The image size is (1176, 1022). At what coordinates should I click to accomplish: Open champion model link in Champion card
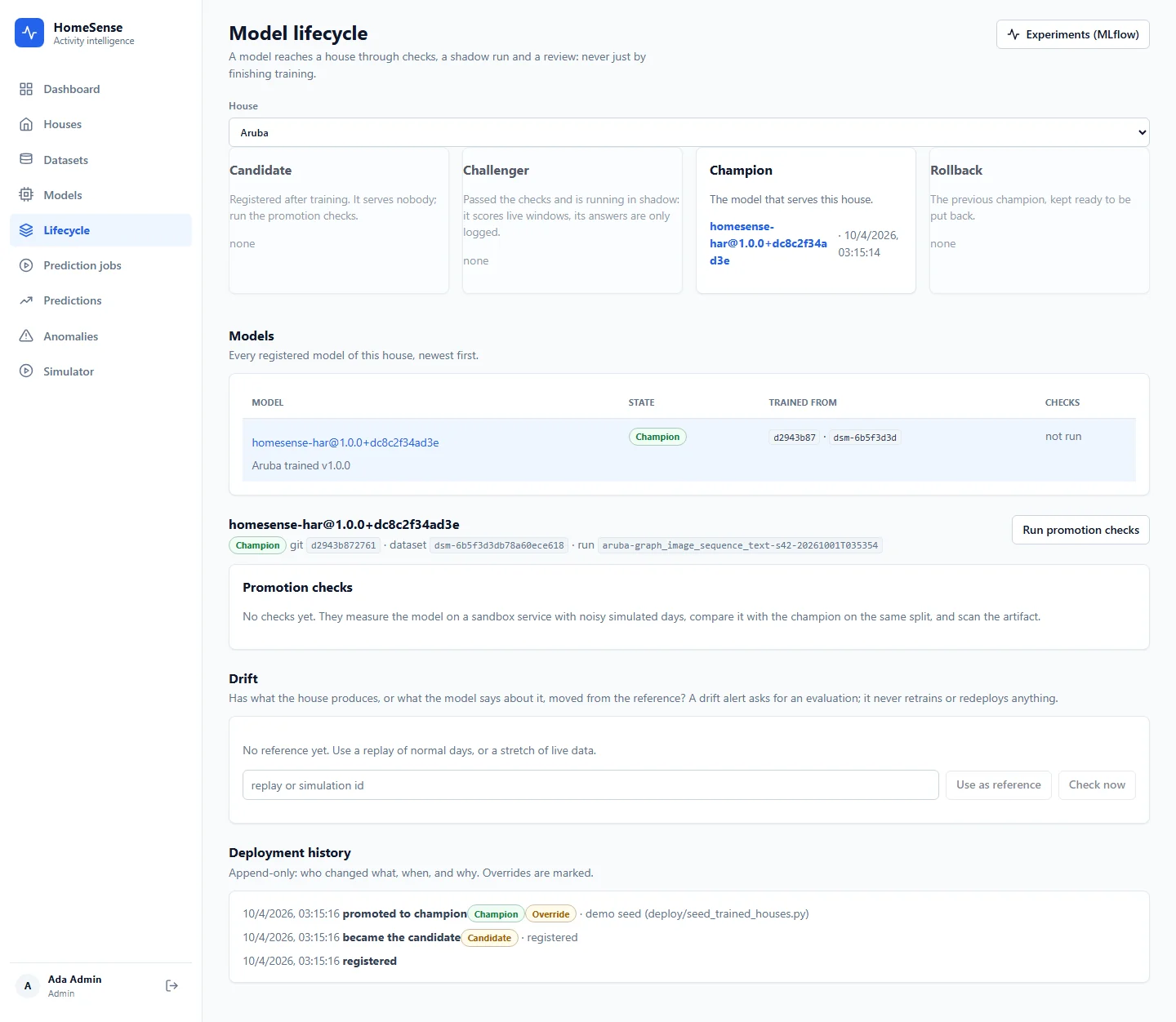coord(768,243)
